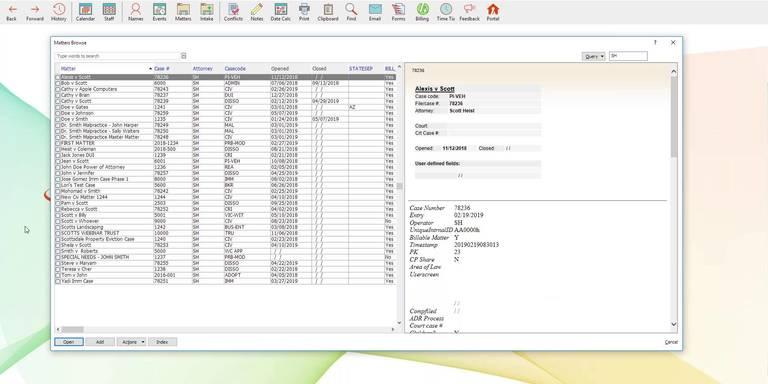Open the Query dropdown
768x384 pixels.
pos(593,56)
